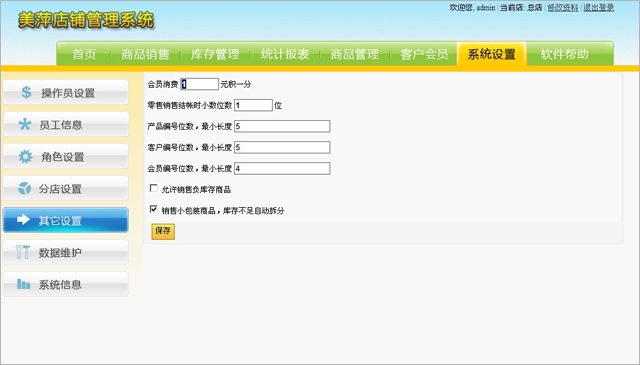This screenshot has width=640, height=365.
Task: Uncheck 销售小包装商品 auto split checkbox
Action: pyautogui.click(x=153, y=209)
